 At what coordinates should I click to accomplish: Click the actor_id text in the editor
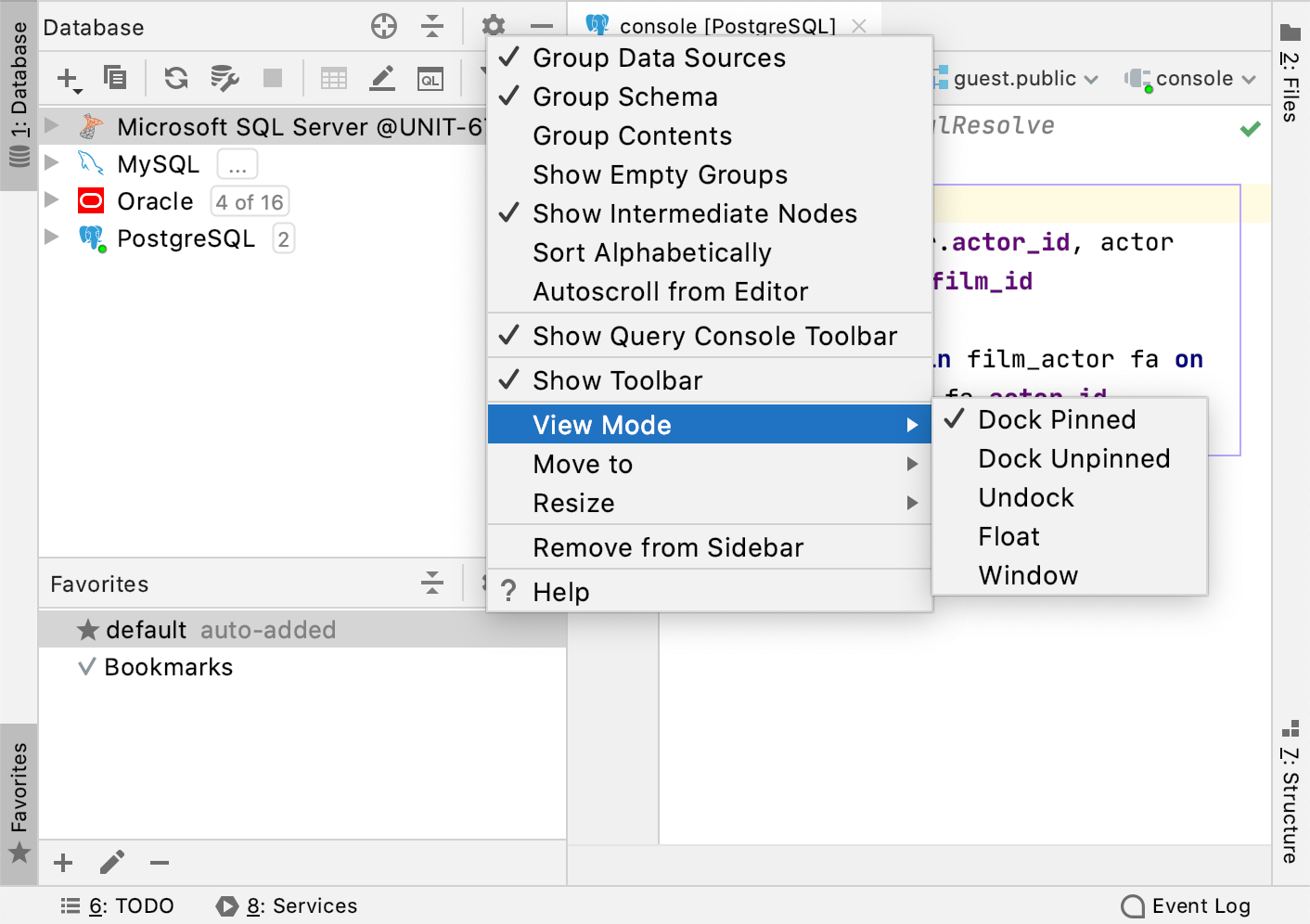pos(1011,243)
